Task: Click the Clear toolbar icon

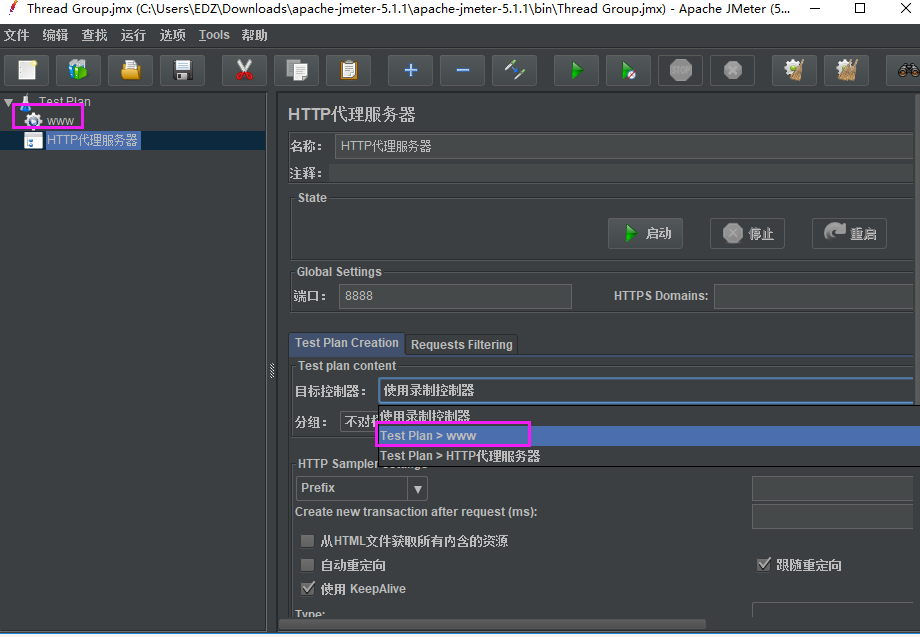Action: [794, 70]
